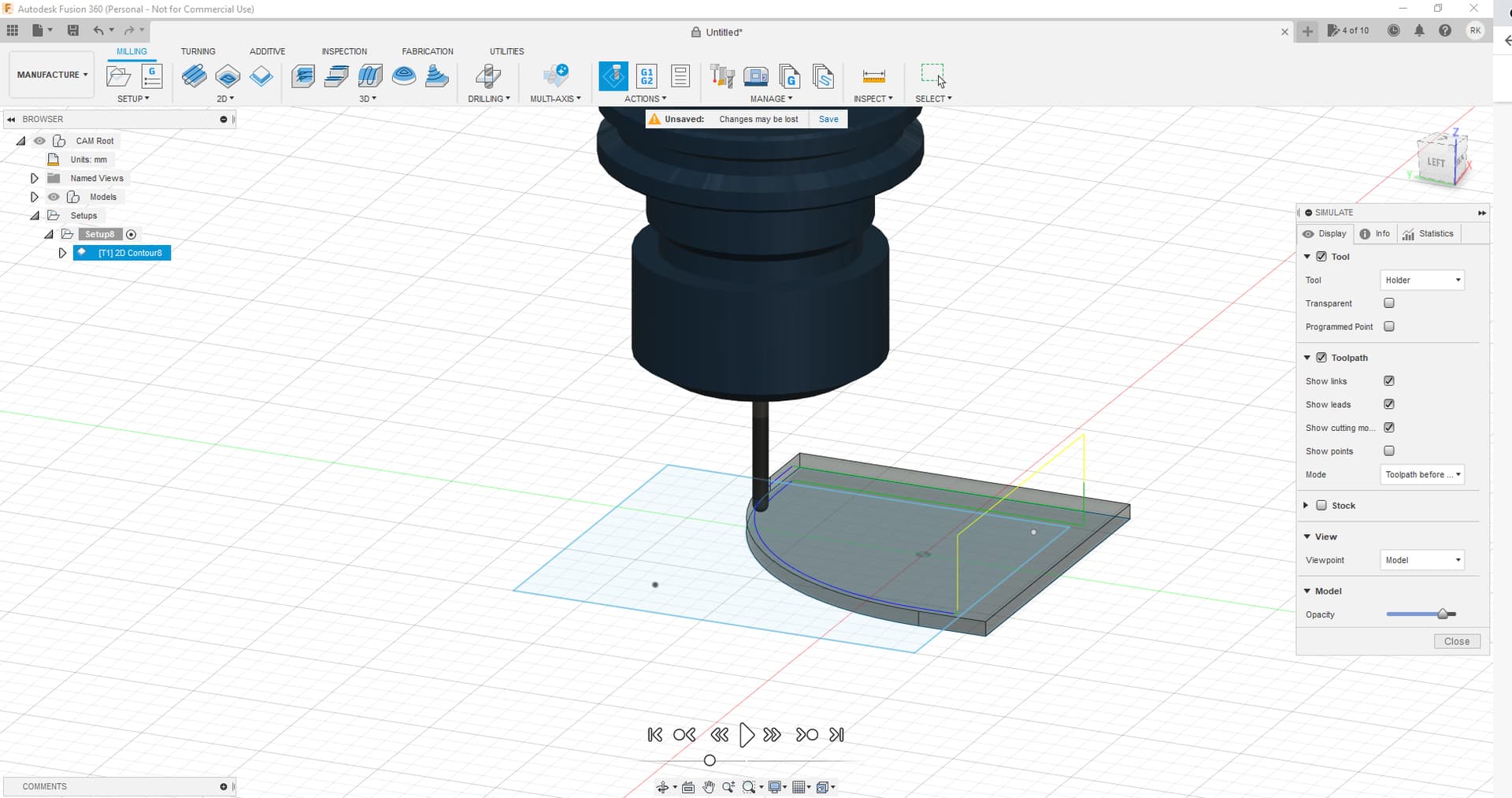Click Save in the unsaved warning
The image size is (1512, 798).
pos(828,119)
